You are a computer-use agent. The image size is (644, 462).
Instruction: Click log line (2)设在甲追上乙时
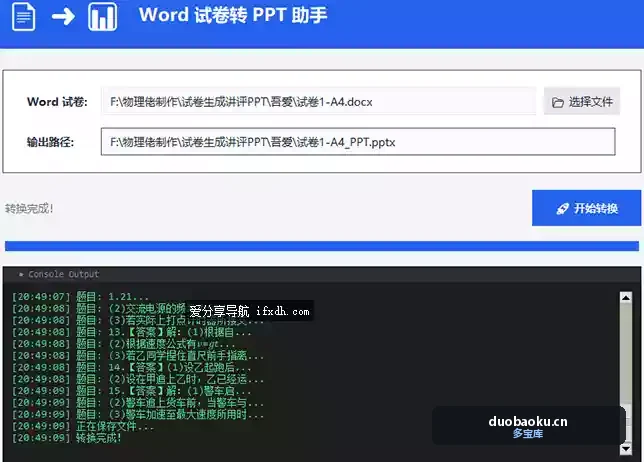tap(138, 379)
